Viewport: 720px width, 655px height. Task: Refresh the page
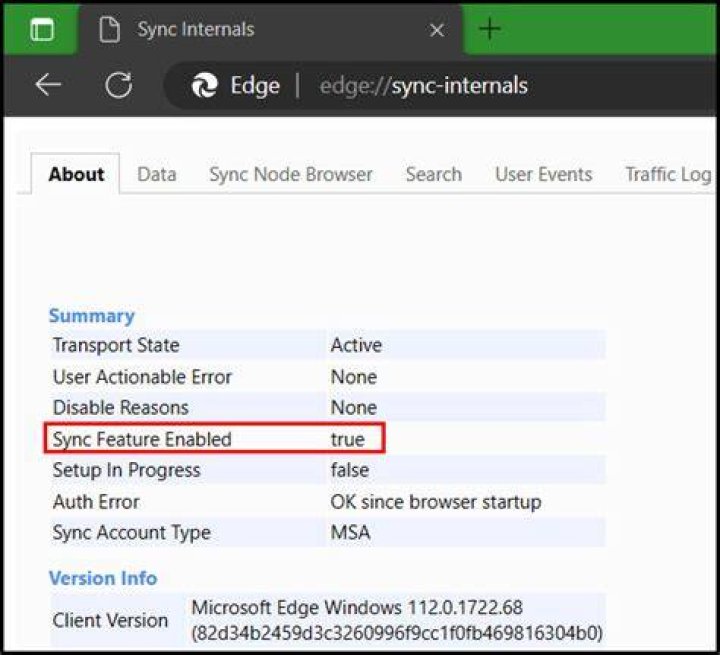[x=118, y=85]
